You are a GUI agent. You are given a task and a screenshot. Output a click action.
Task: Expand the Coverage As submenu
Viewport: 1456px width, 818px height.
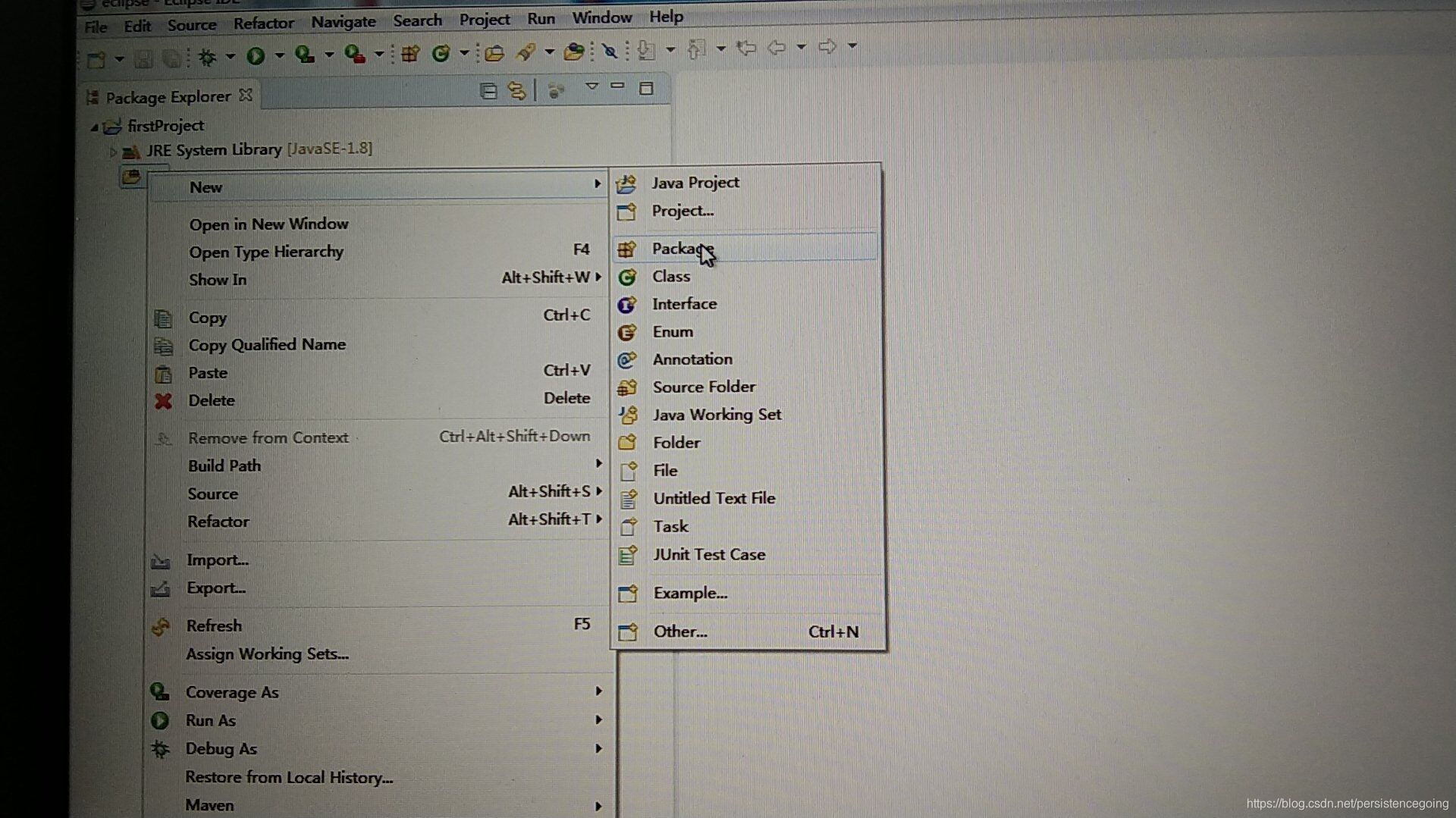379,692
